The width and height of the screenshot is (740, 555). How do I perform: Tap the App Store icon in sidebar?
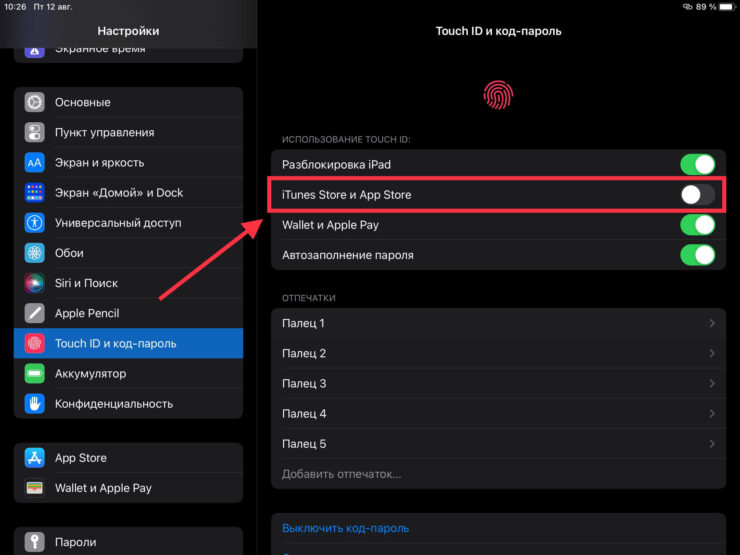(35, 458)
